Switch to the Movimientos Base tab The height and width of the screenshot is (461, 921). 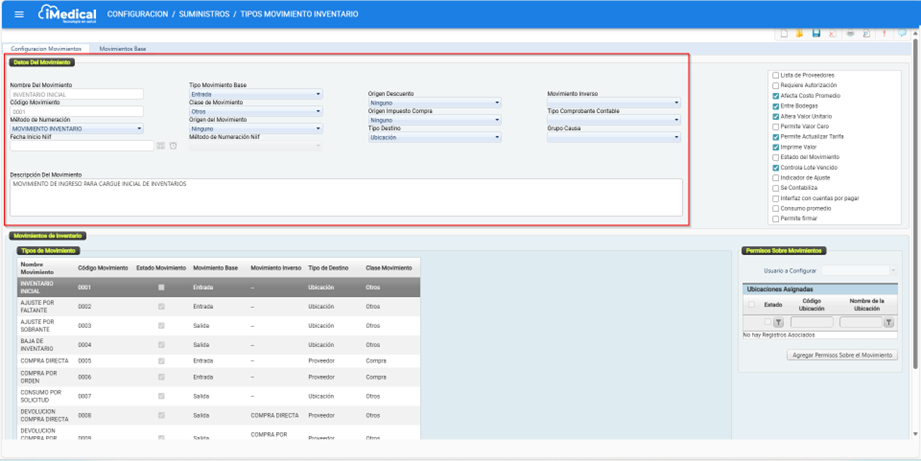click(x=122, y=48)
